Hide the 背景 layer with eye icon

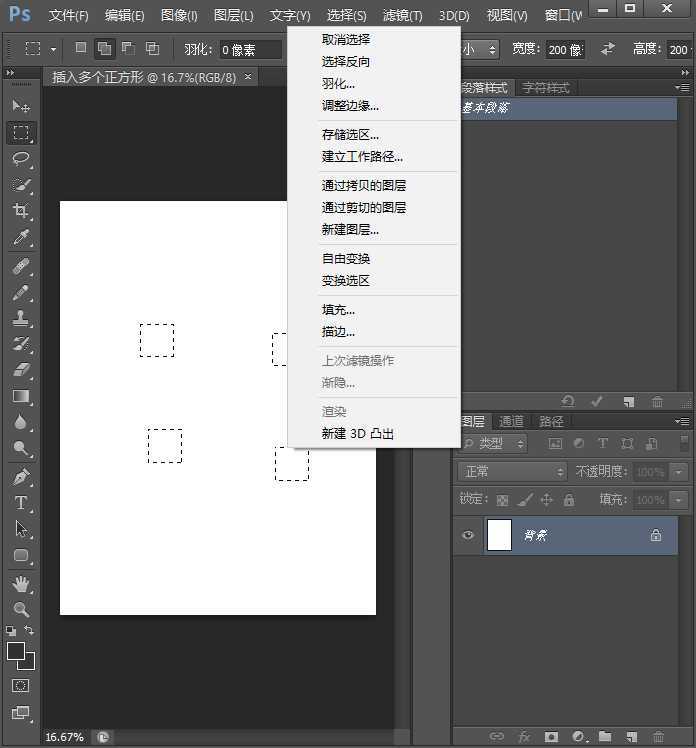468,535
